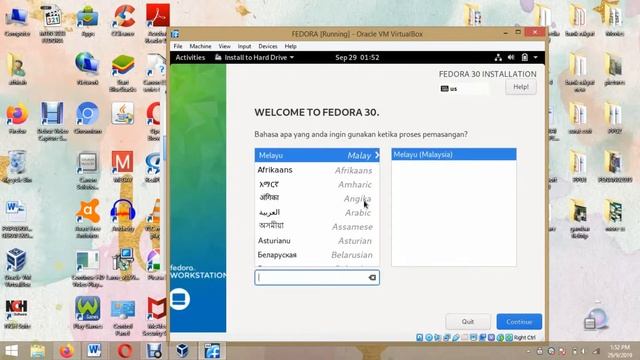Show hidden system tray icons
Screen dimensions: 640x360
529,351
